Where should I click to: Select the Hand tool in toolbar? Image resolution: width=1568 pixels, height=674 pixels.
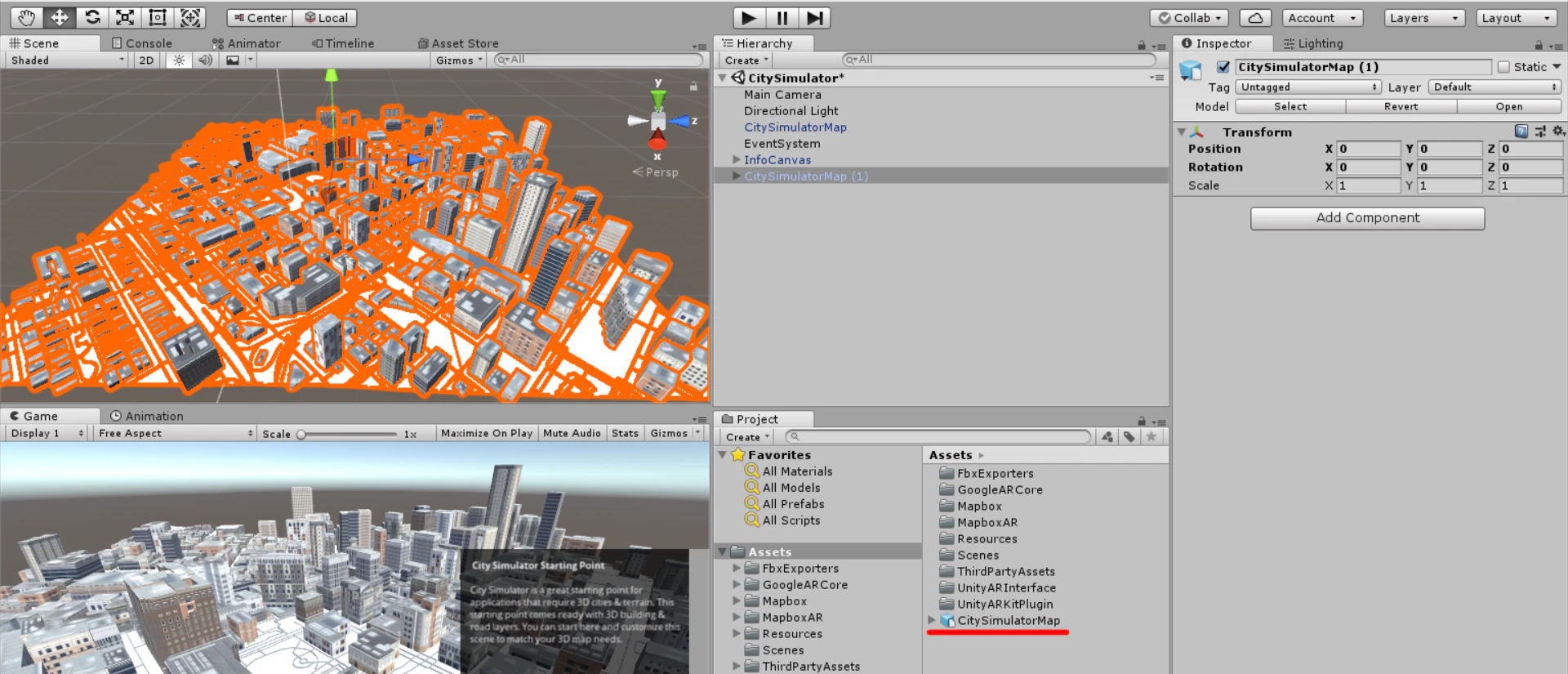[27, 17]
